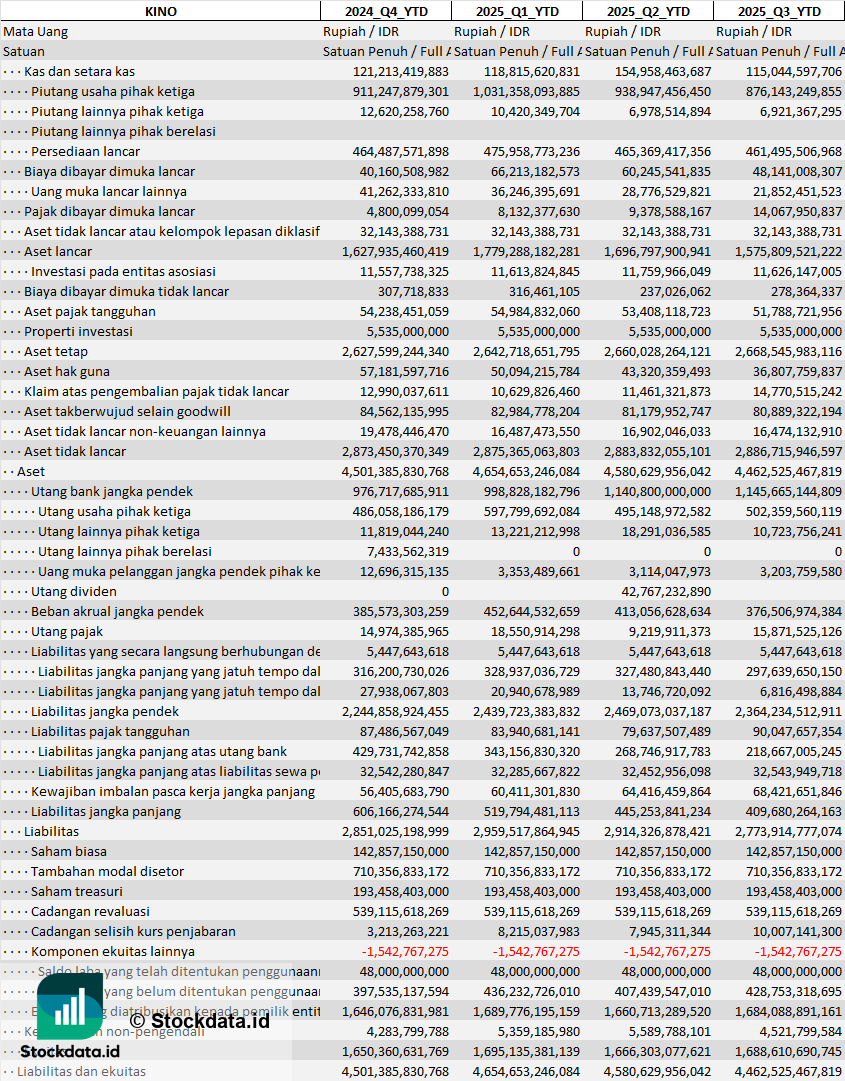Screen dimensions: 845x1081
Task: Select the 2024_Q4_YTD column header
Action: coord(386,12)
